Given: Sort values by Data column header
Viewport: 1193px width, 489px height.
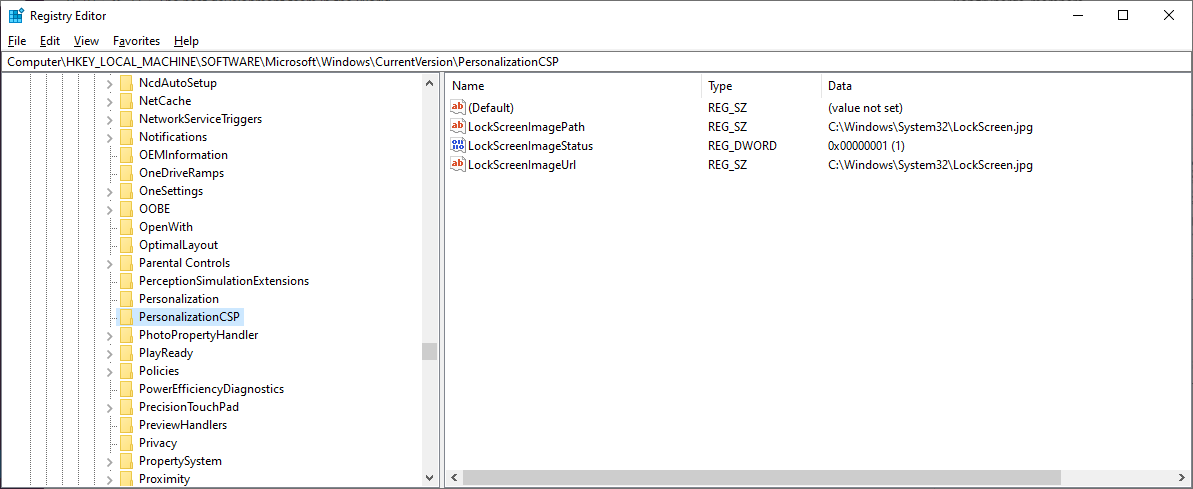Looking at the screenshot, I should [1006, 86].
